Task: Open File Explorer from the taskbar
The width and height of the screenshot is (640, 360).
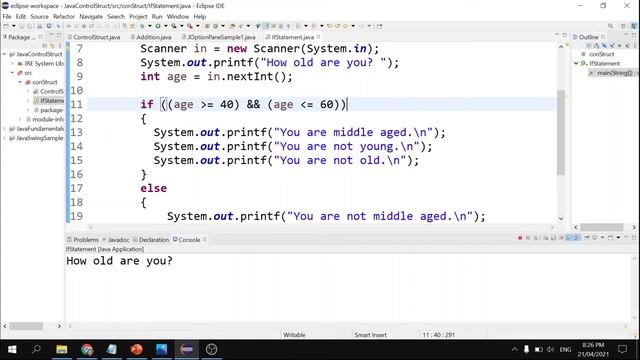Action: coord(62,349)
